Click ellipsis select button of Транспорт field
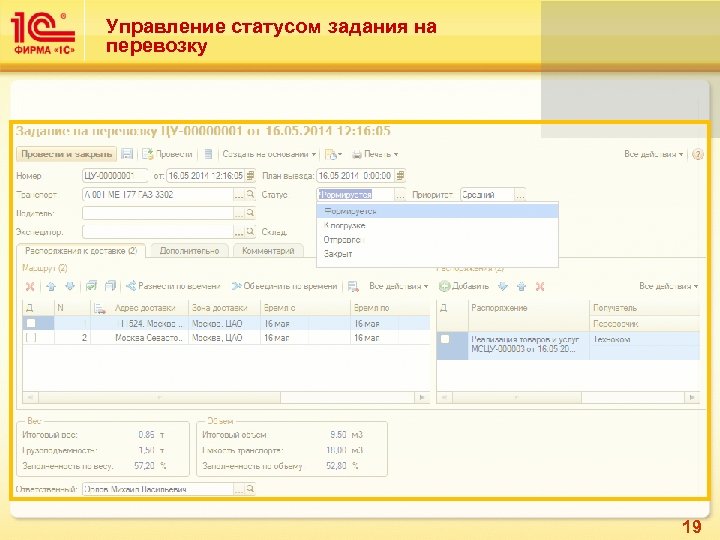720x540 pixels. [238, 195]
